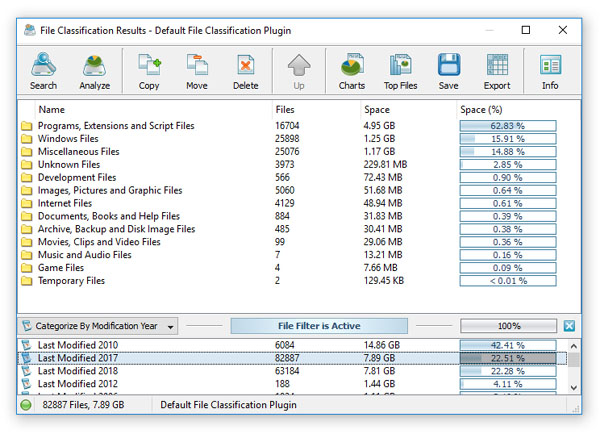Click icon beside Last Modified 2010
Viewport: 600px width, 434px height.
click(x=26, y=345)
